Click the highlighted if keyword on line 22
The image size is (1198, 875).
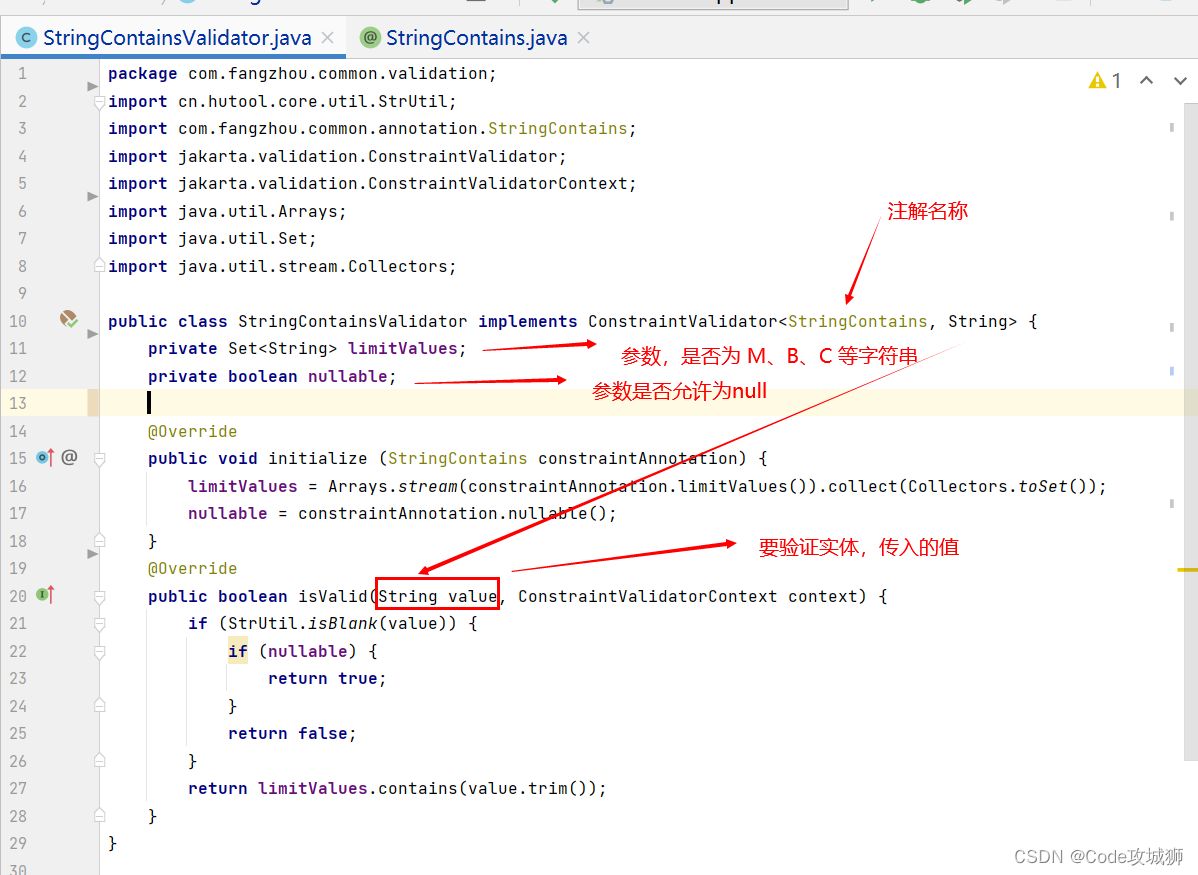pos(238,651)
